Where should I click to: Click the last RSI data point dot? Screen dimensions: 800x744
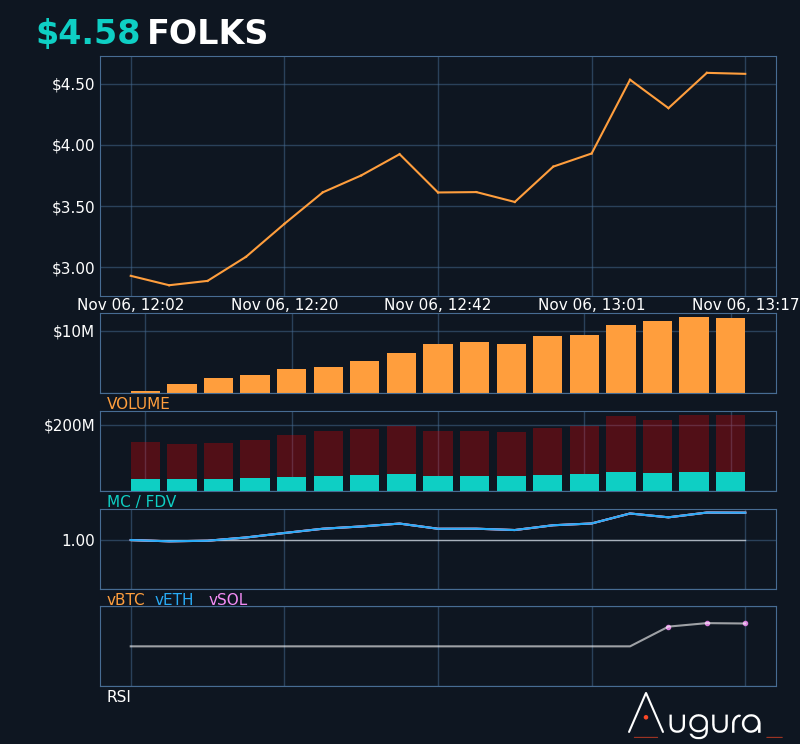pos(745,624)
